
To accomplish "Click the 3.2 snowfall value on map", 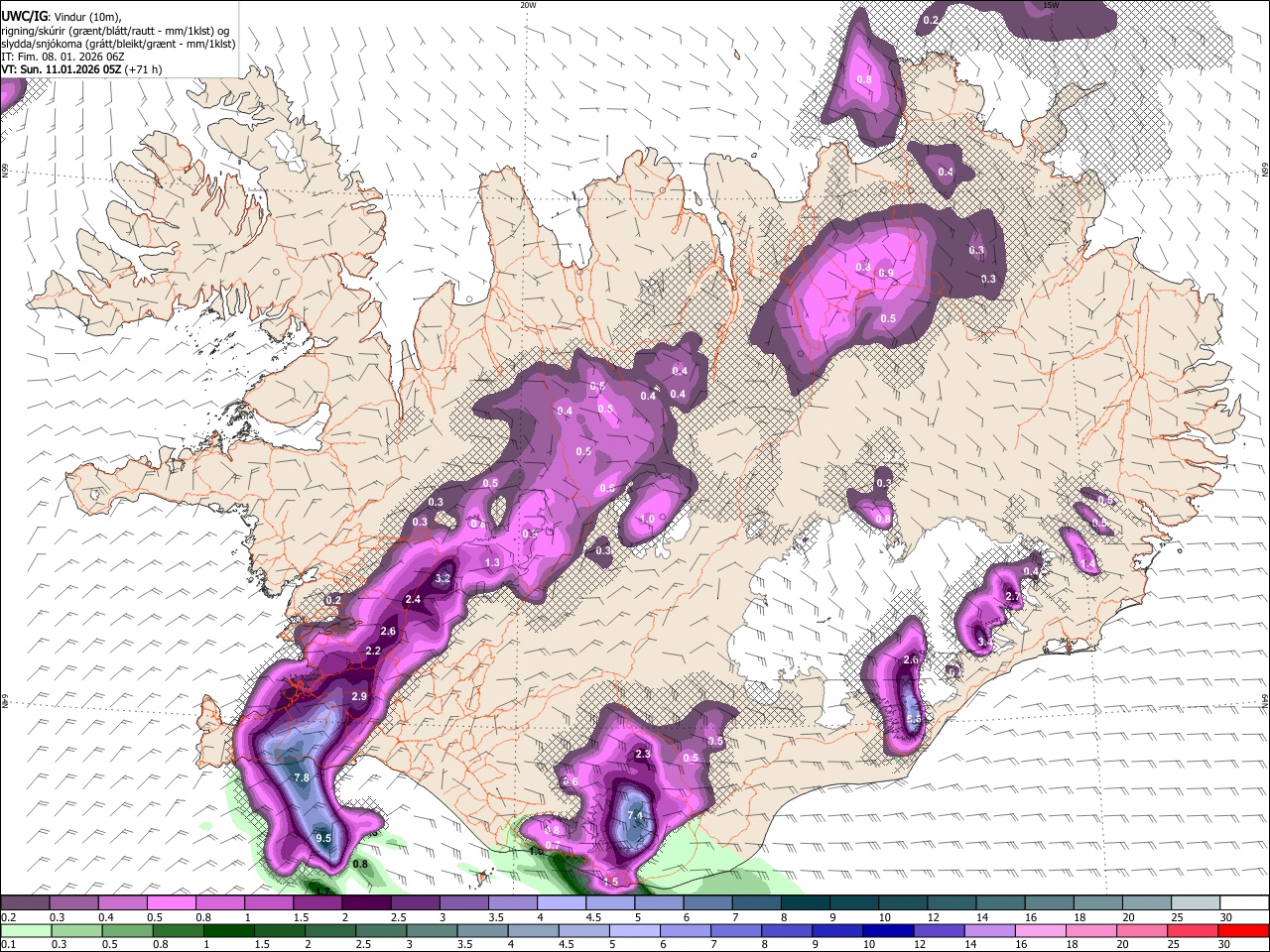I will pyautogui.click(x=444, y=578).
